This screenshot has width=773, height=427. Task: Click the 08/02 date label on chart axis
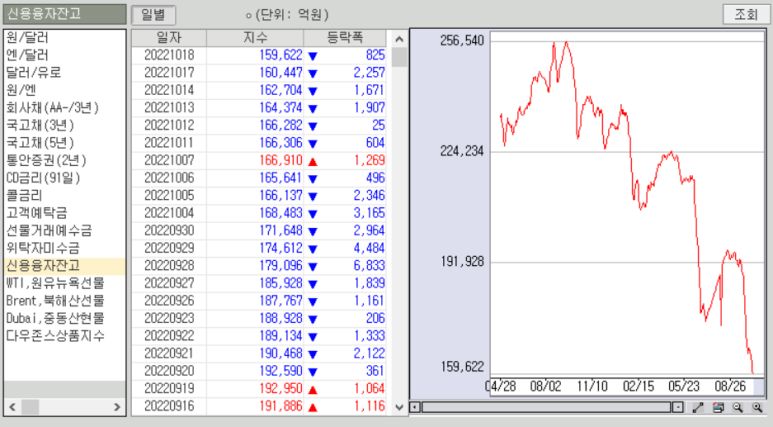coord(546,386)
